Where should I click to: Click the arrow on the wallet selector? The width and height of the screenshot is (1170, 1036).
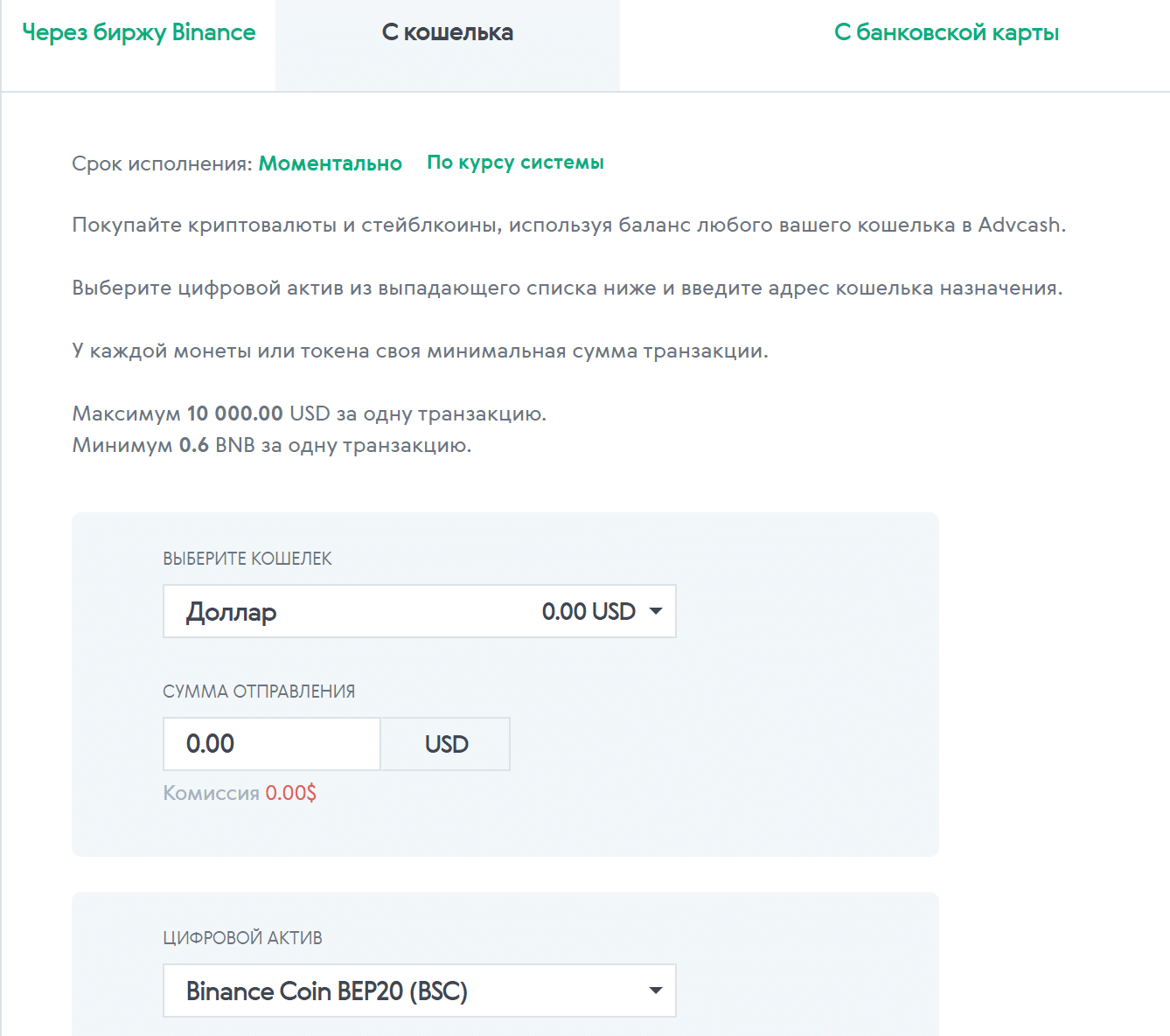tap(656, 611)
